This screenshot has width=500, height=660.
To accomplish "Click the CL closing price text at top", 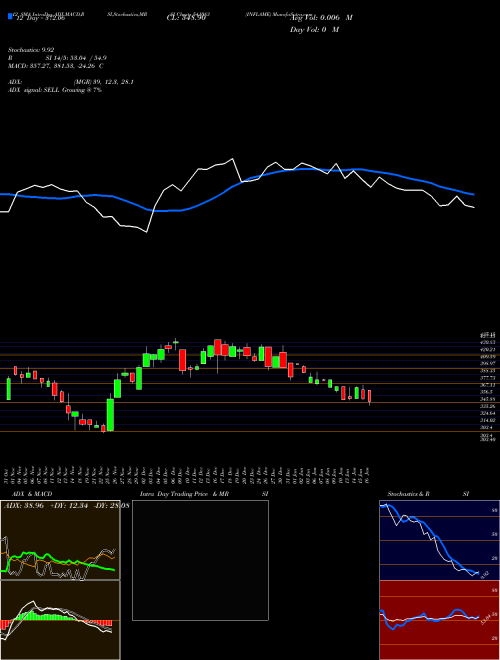I will (186, 18).
